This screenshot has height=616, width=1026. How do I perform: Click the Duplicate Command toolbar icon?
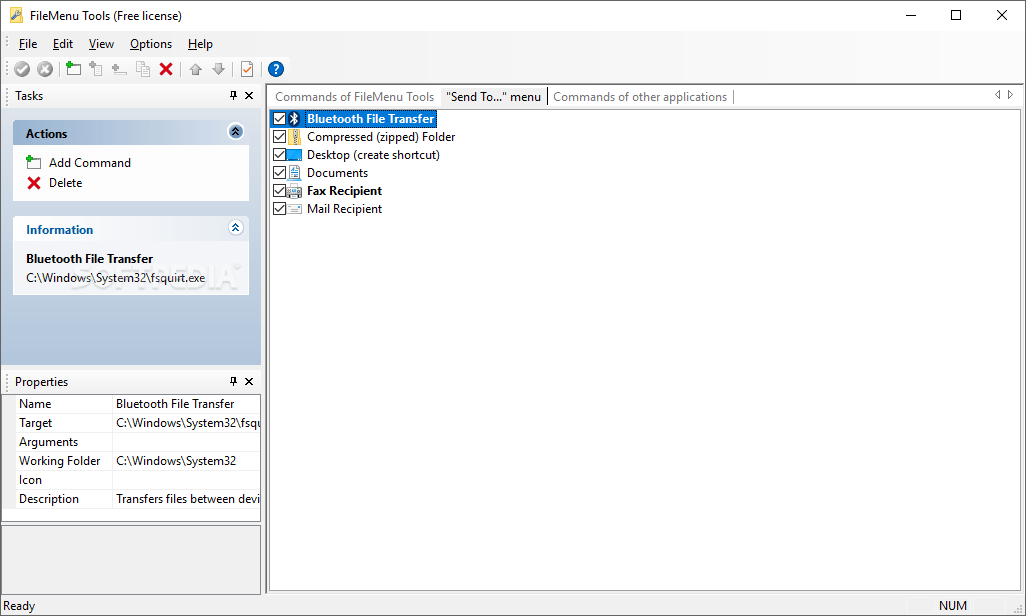(x=142, y=69)
